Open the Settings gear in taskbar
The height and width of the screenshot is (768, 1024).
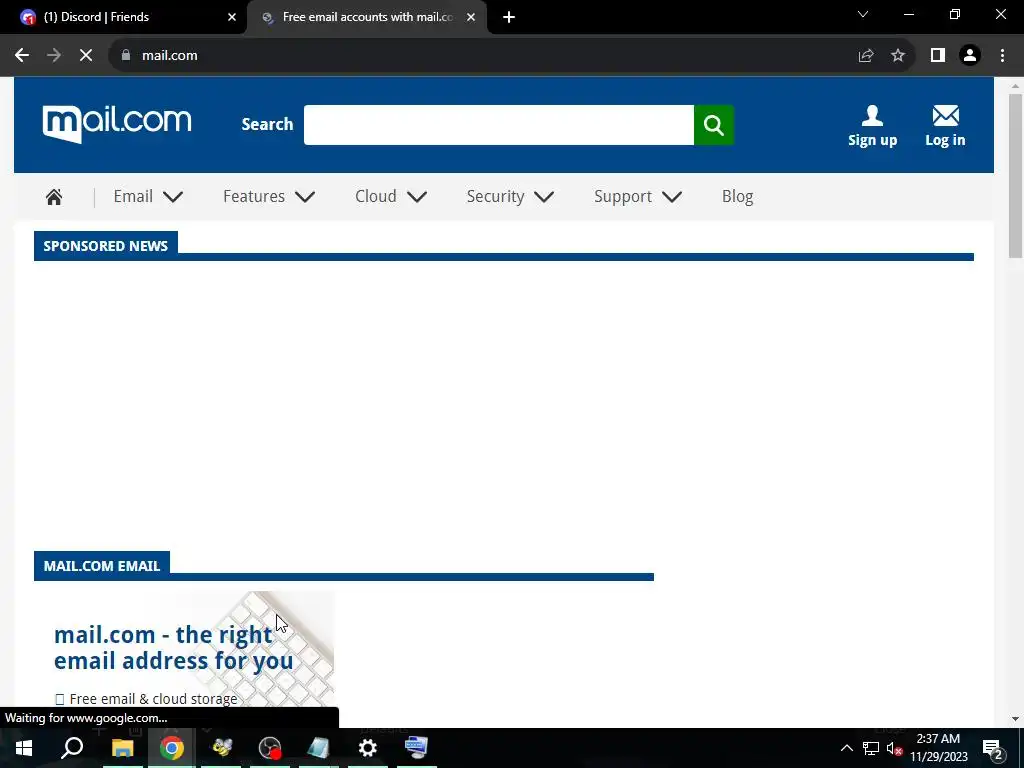pyautogui.click(x=368, y=748)
